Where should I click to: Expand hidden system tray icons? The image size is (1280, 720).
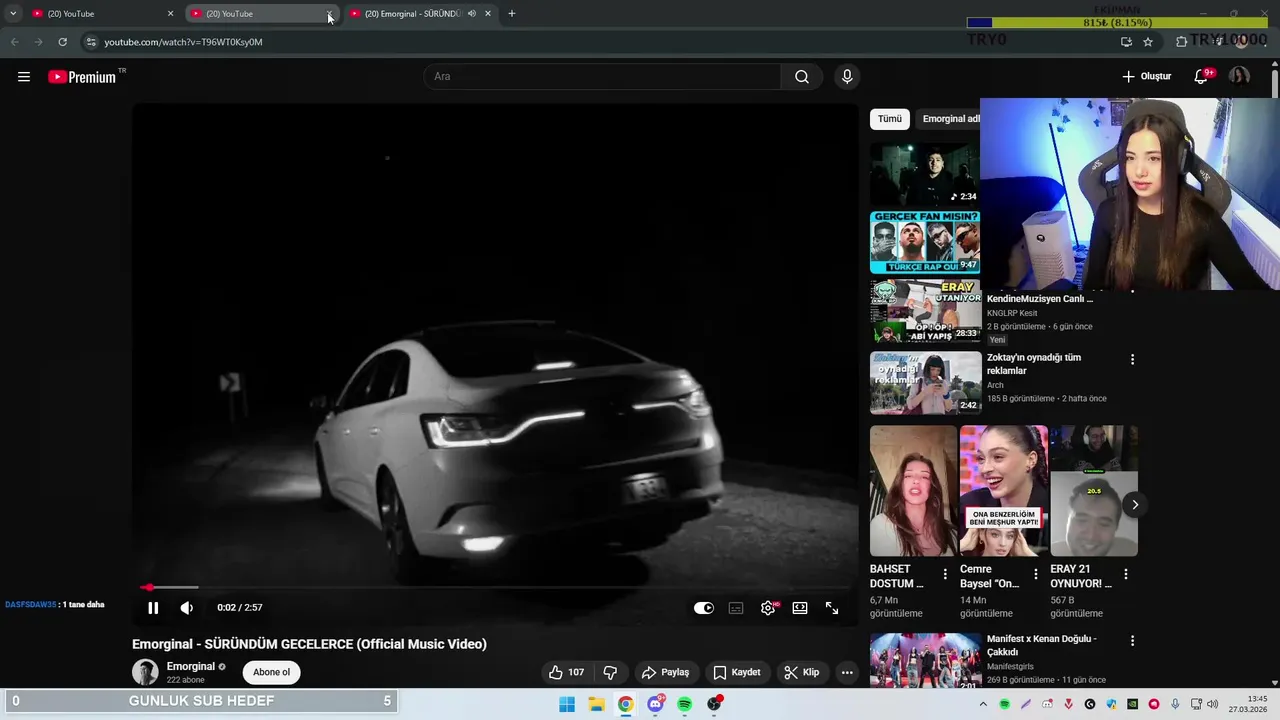(983, 704)
